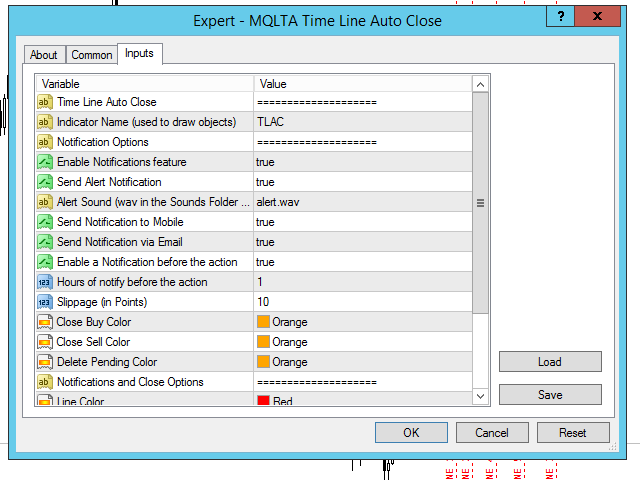
Task: Click the color icon beside Close Buy Color
Action: pyautogui.click(x=45, y=322)
